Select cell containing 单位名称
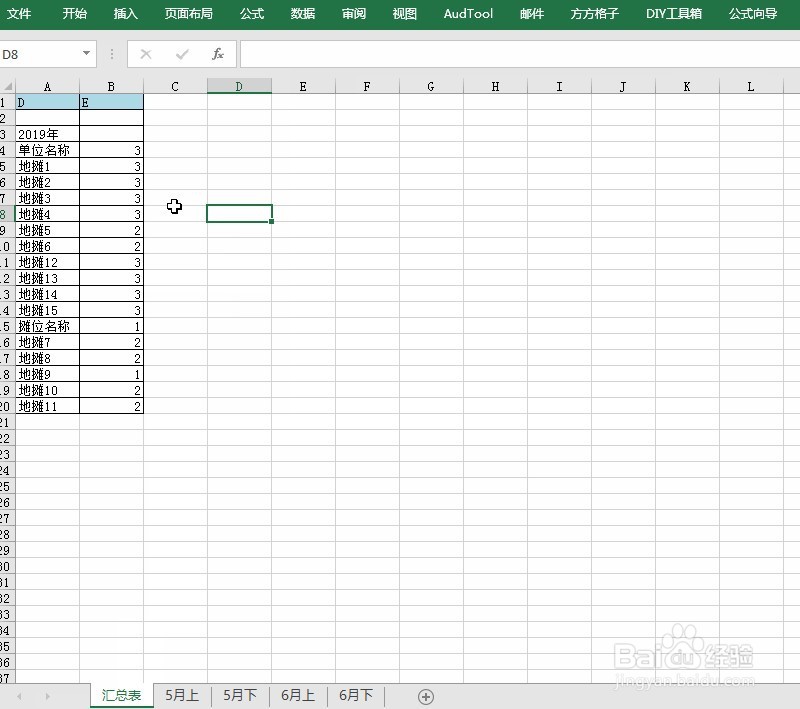Viewport: 800px width, 709px height. (x=47, y=150)
